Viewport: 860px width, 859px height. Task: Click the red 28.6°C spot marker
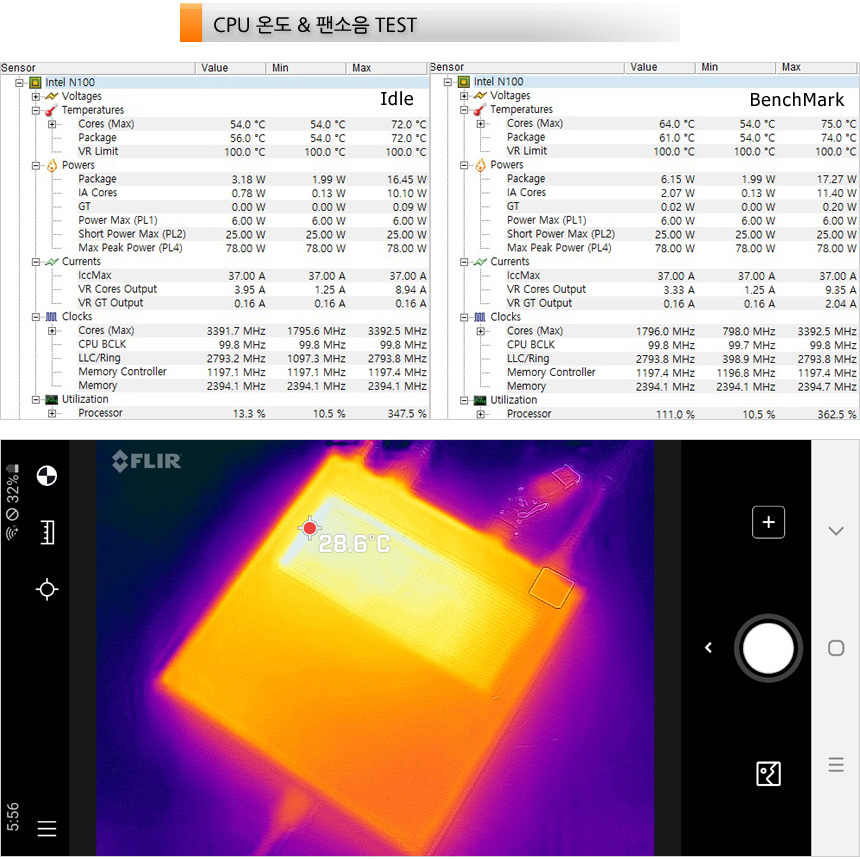[x=310, y=527]
